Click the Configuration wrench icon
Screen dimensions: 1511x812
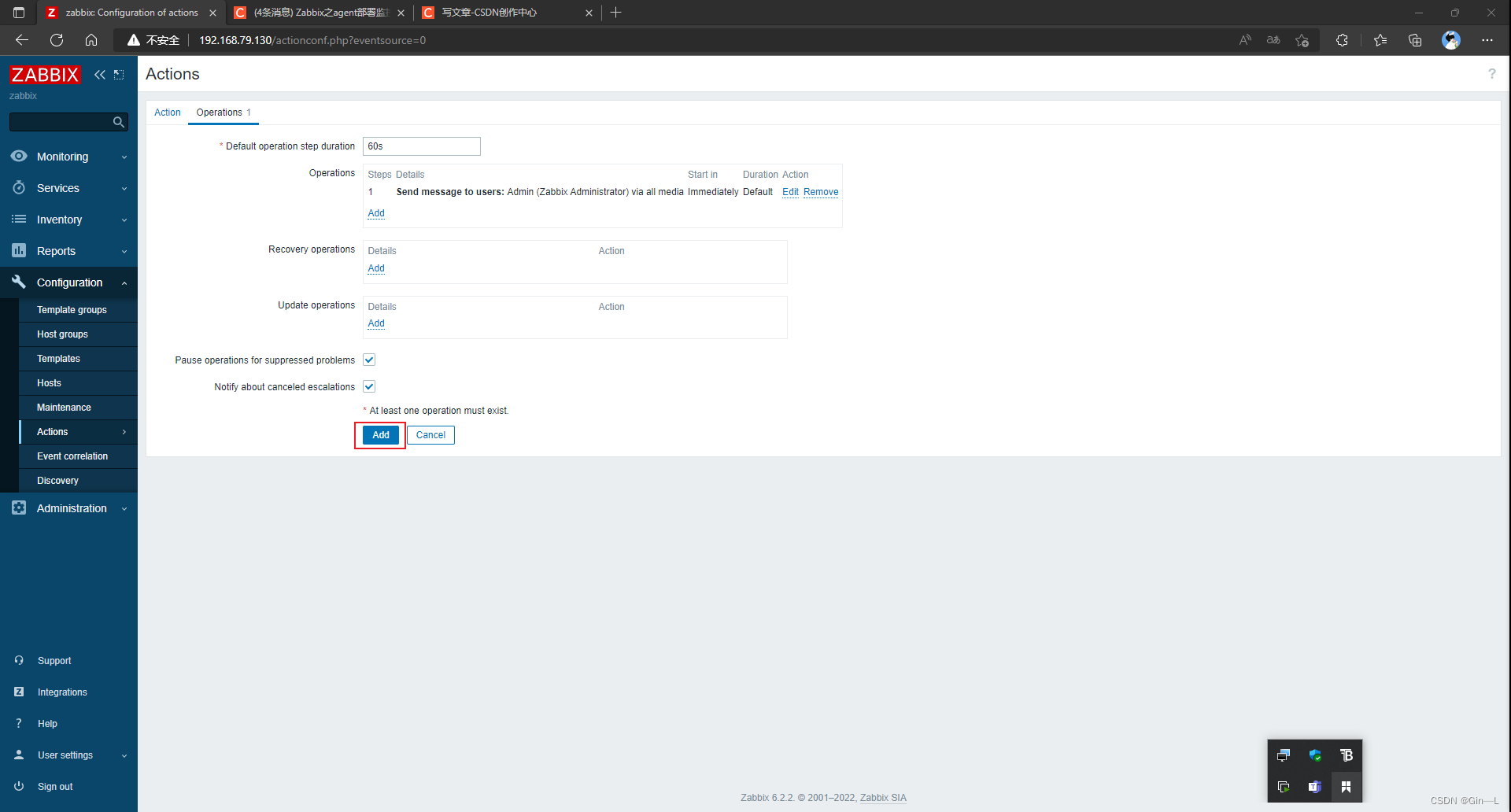[19, 282]
